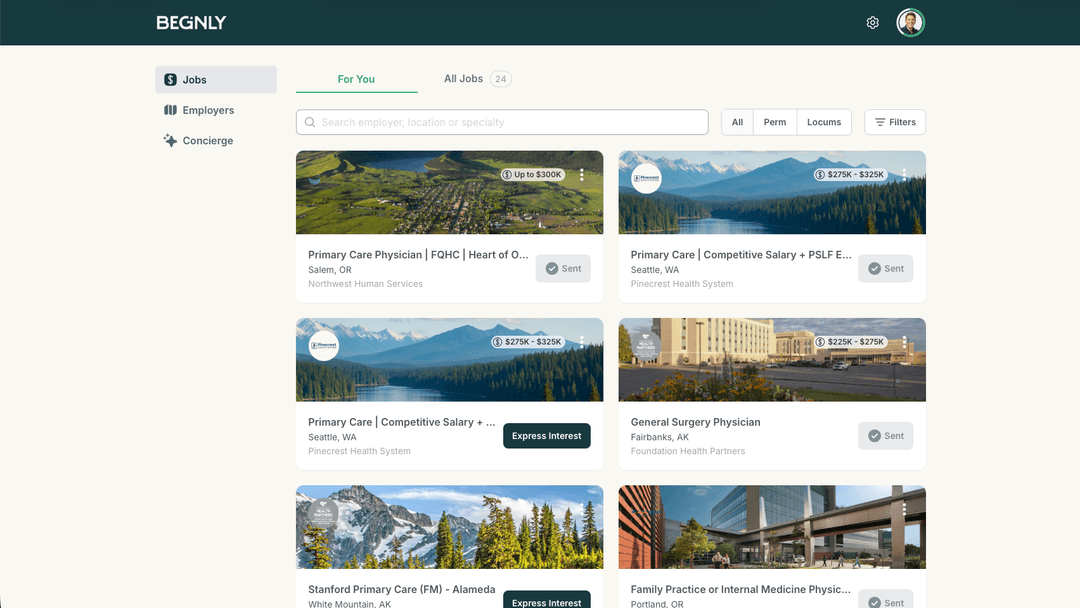This screenshot has width=1080, height=608.
Task: Open options menu on the General Surgery card
Action: [x=904, y=340]
